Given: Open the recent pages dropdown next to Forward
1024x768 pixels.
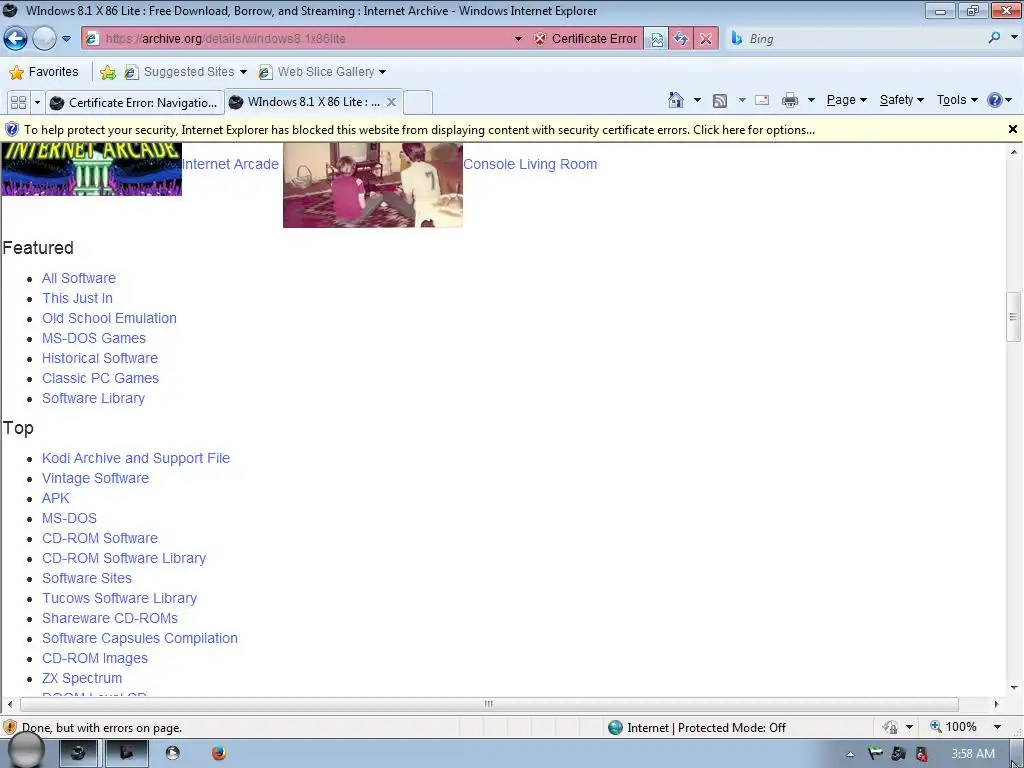Looking at the screenshot, I should (66, 39).
